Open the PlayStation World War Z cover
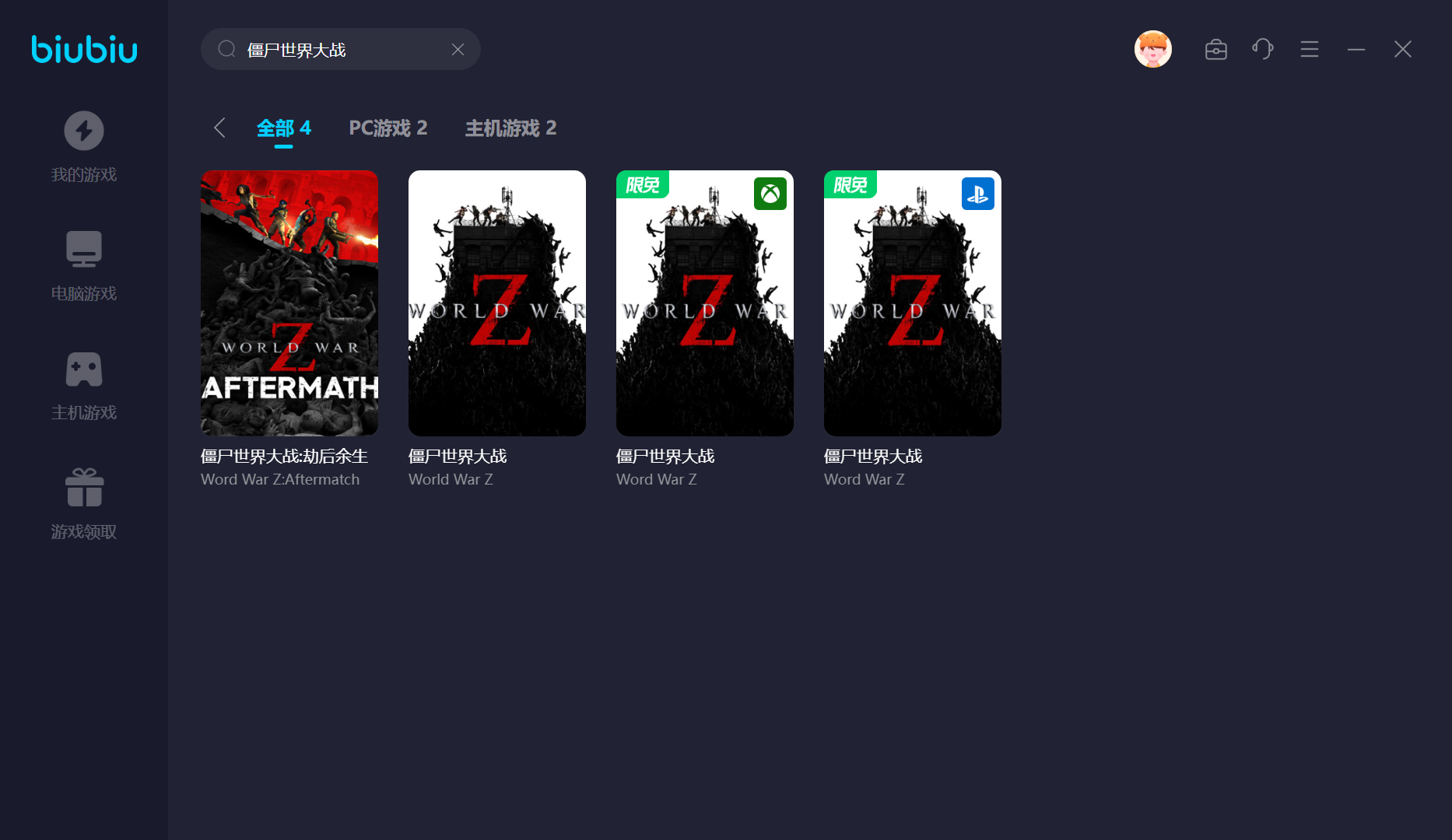This screenshot has height=840, width=1452. [913, 303]
